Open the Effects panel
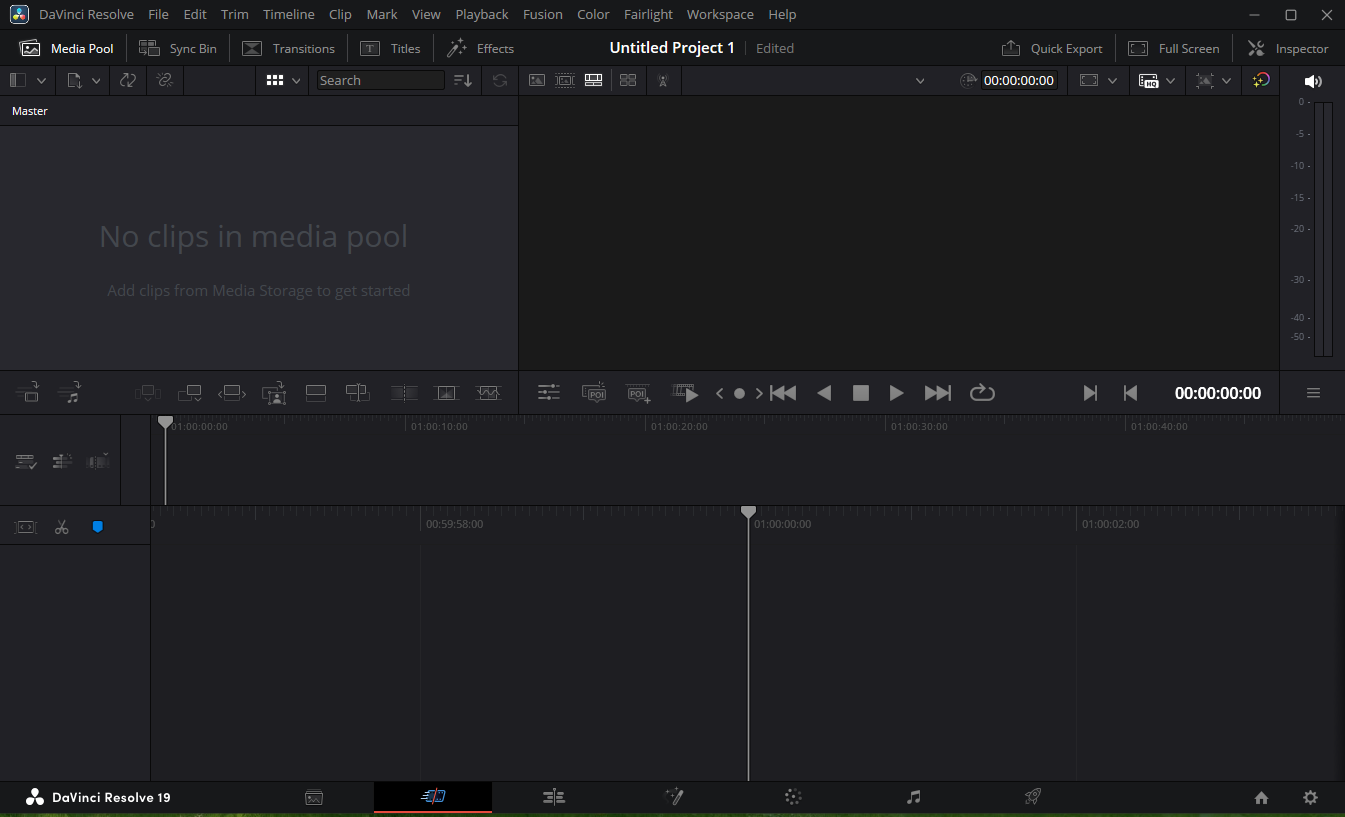 (x=480, y=48)
